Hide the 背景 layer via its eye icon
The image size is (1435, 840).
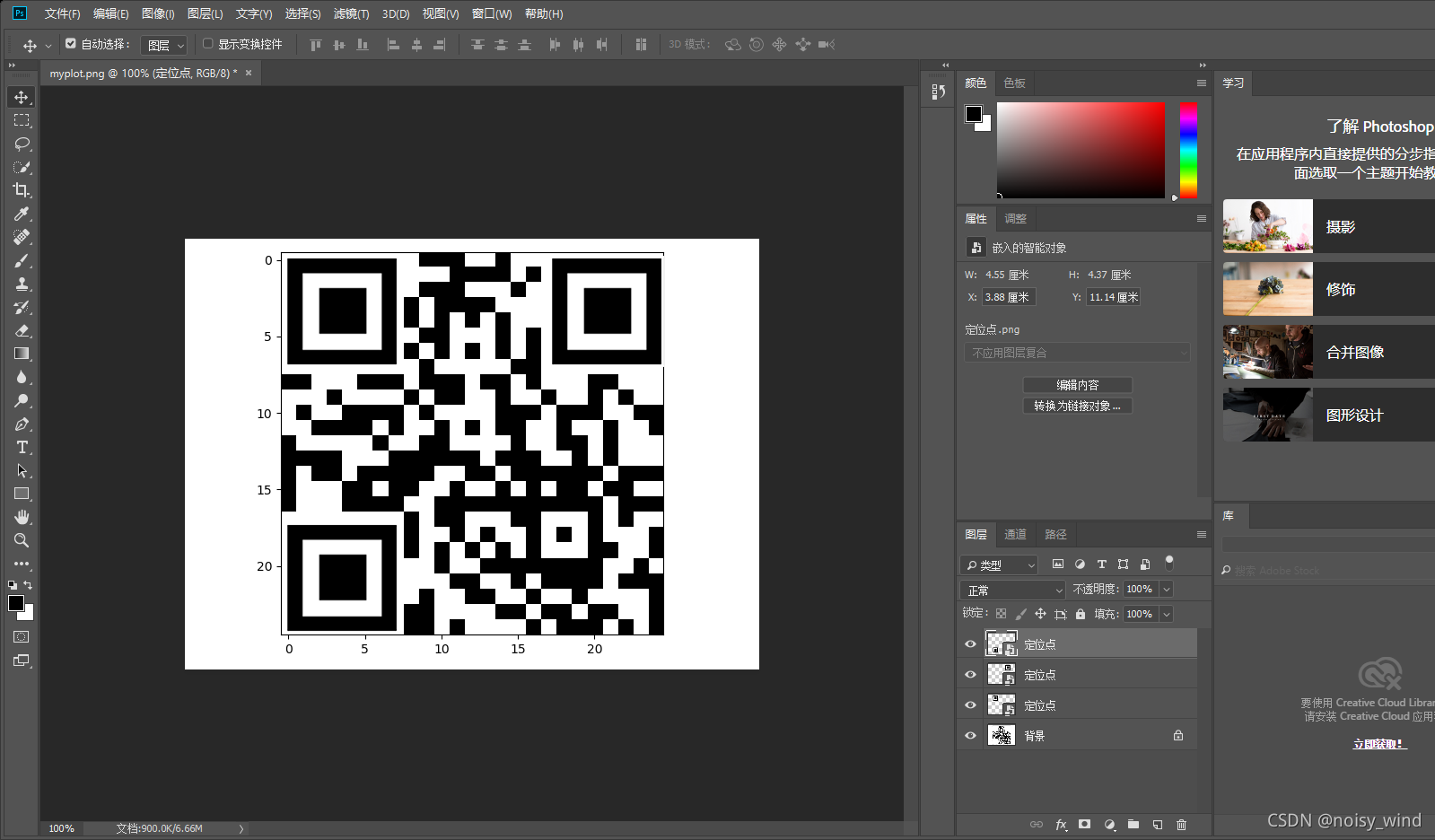coord(970,736)
